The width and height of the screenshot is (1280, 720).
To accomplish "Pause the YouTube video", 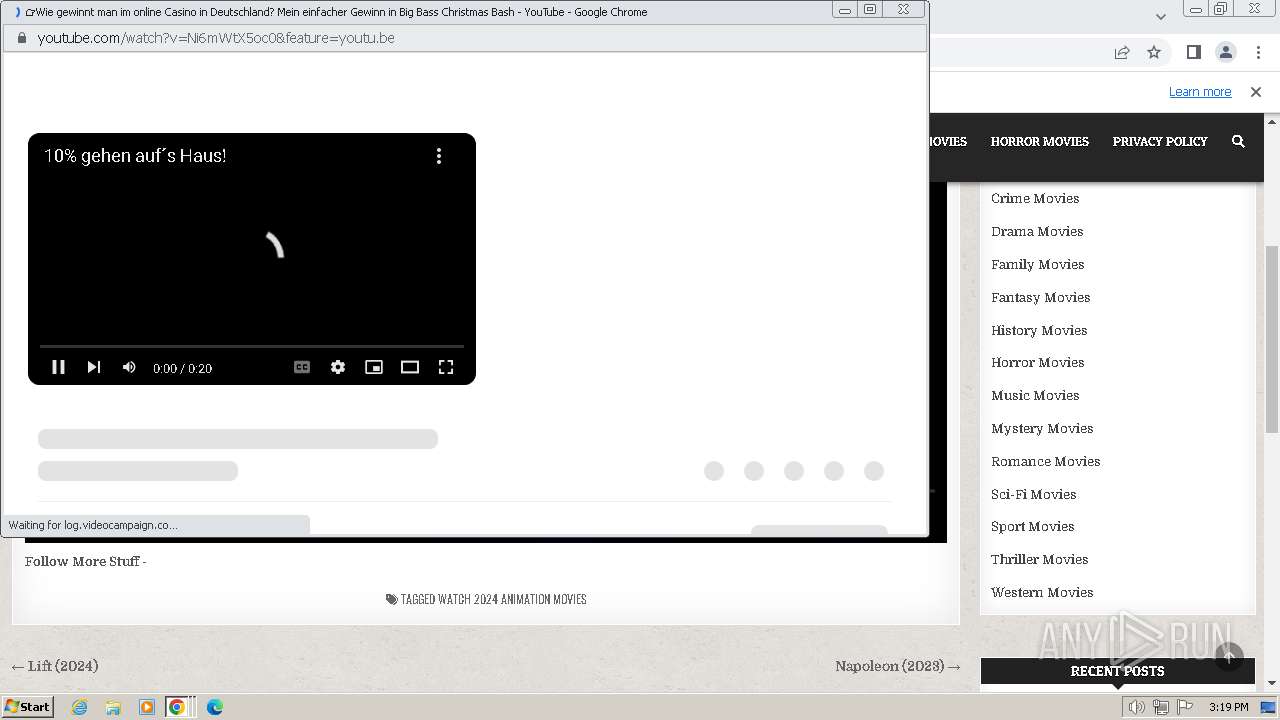I will tap(58, 367).
